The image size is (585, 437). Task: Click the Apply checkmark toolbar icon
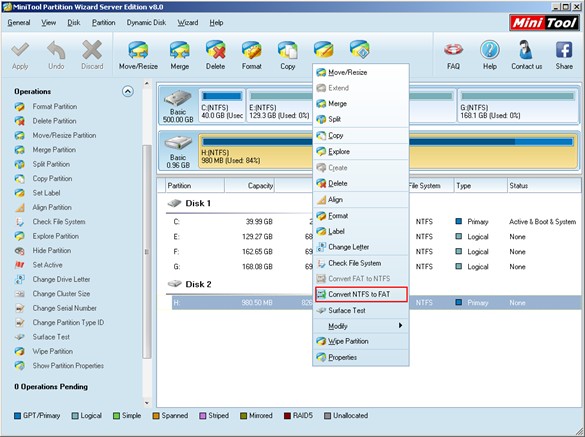(20, 50)
